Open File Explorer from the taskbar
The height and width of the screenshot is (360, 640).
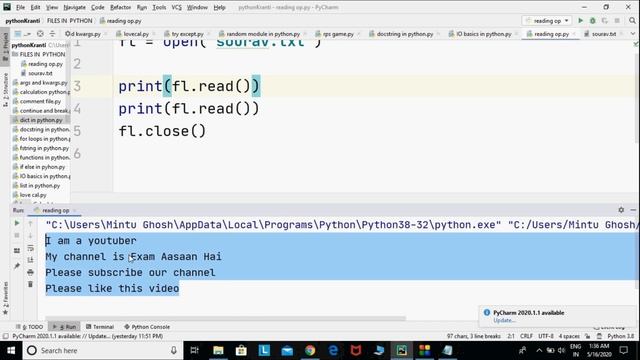point(218,351)
